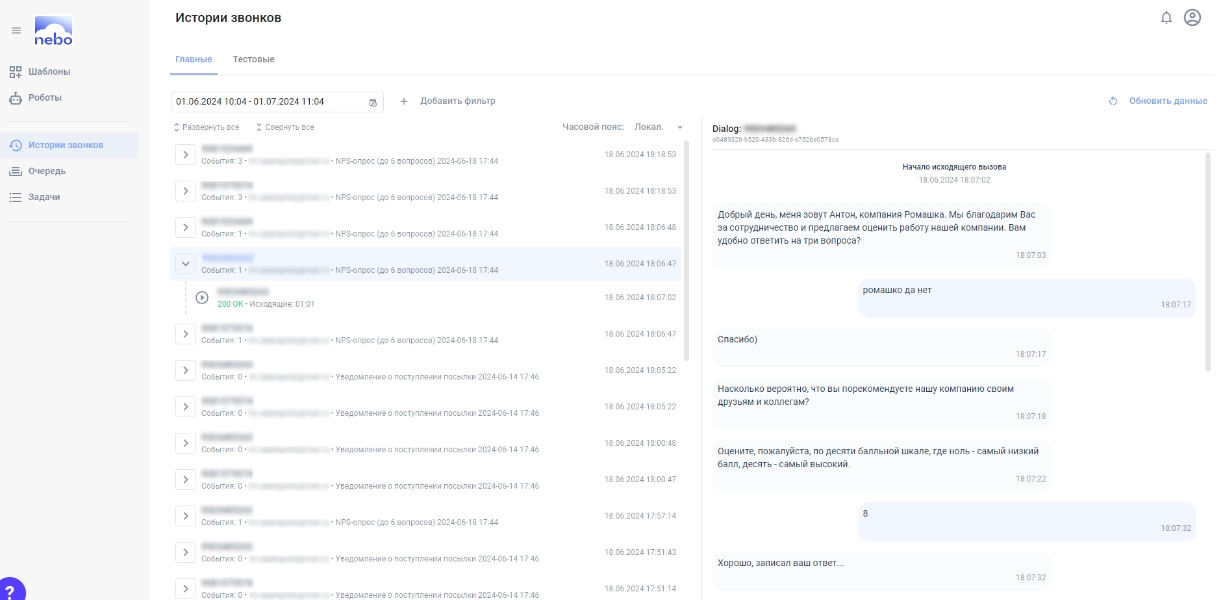
Task: Open the calendar icon in date field
Action: click(x=373, y=102)
